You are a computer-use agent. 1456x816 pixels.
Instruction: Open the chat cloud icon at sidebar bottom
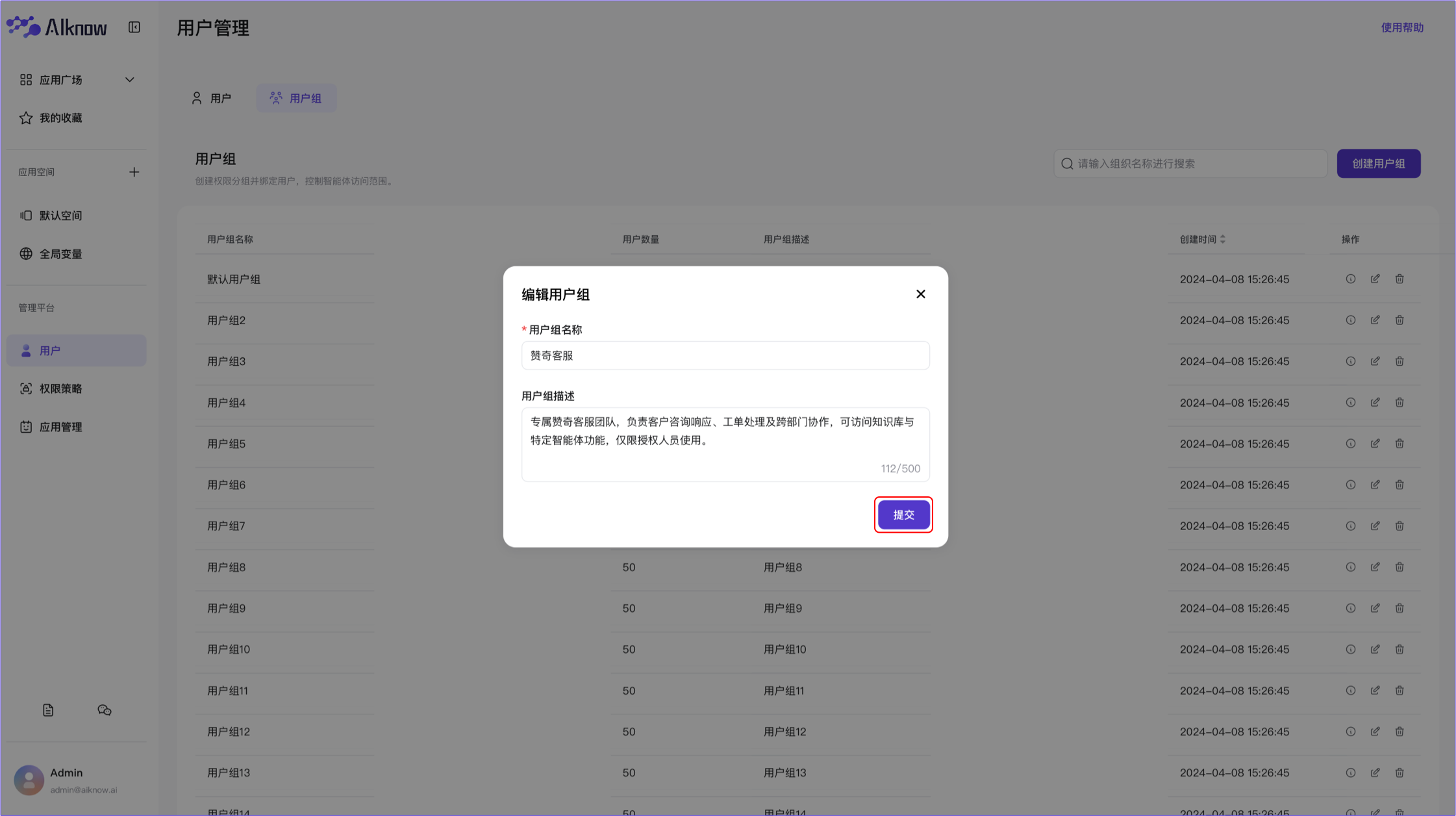coord(104,709)
